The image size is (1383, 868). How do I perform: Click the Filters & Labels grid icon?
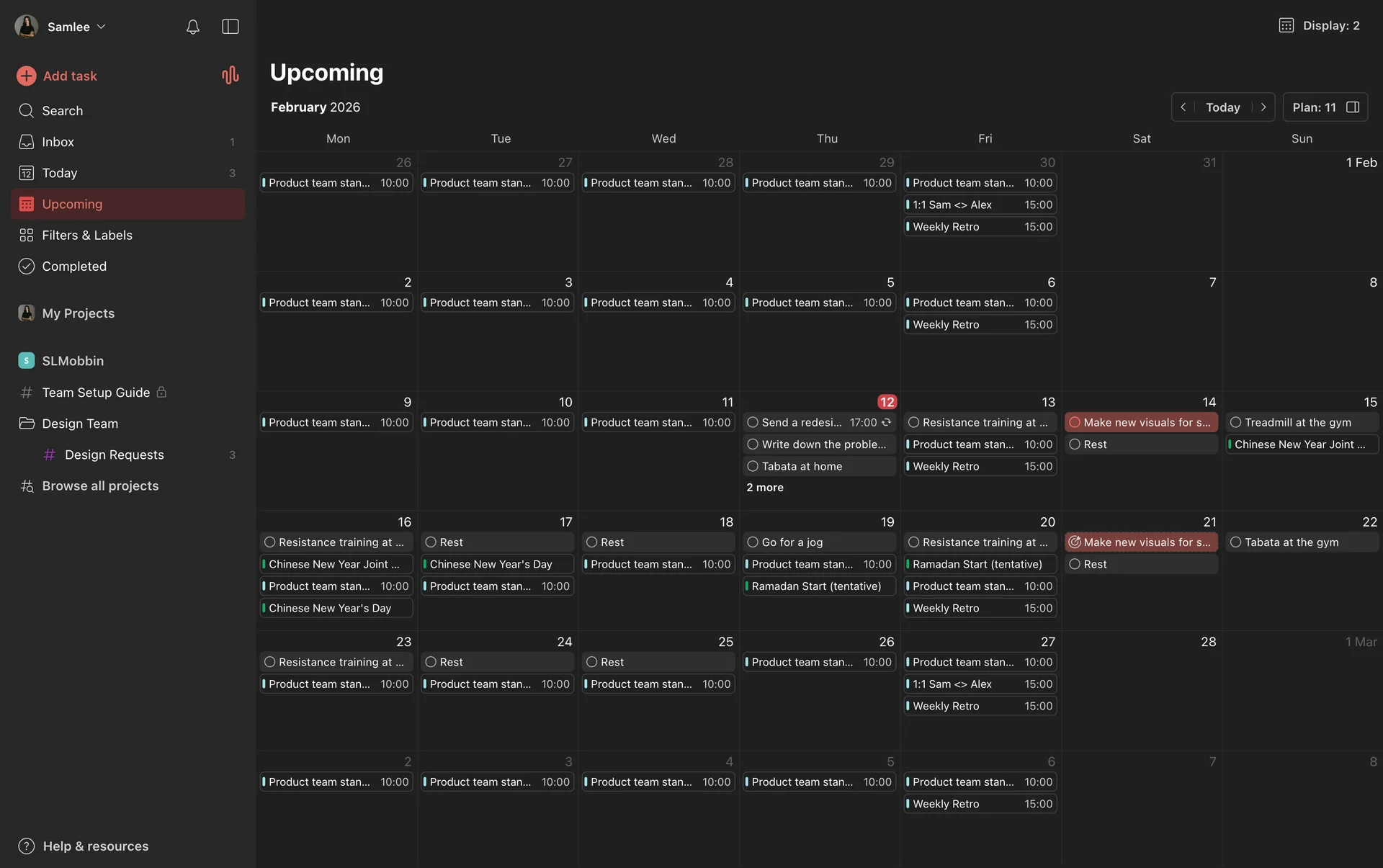pos(27,235)
